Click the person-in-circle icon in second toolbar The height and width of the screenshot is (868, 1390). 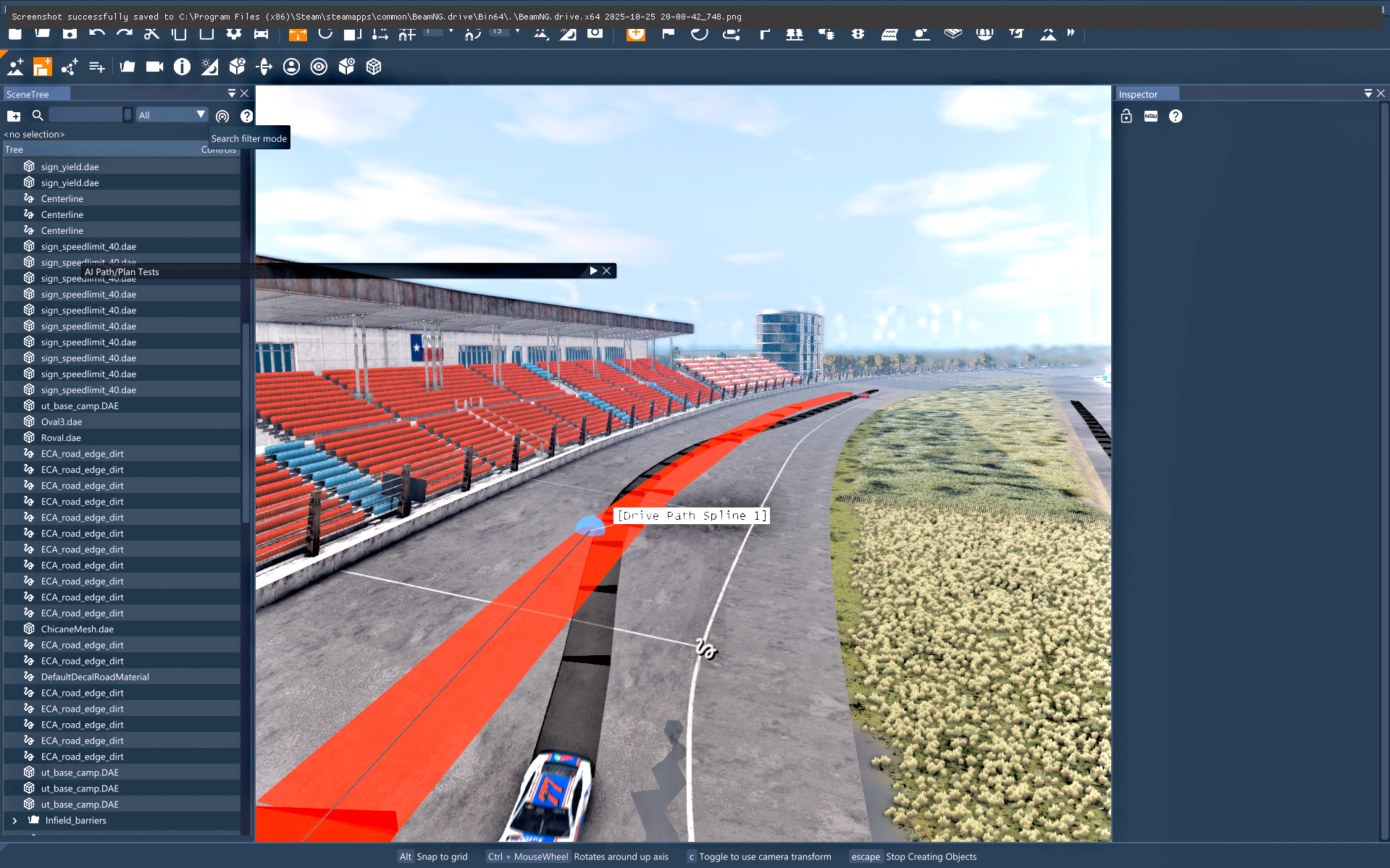click(291, 67)
